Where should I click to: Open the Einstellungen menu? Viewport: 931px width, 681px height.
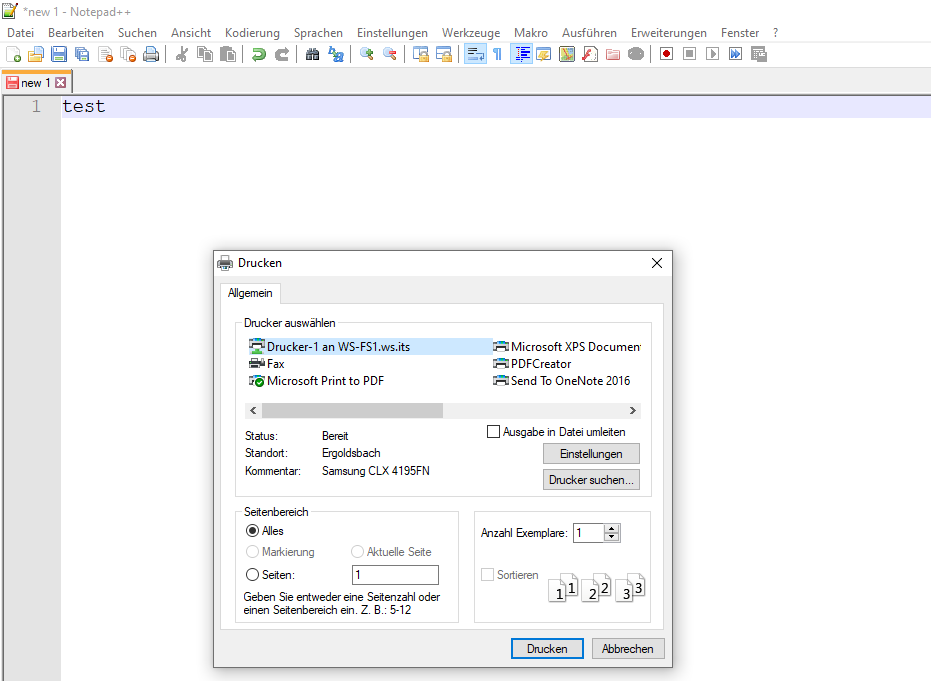tap(392, 33)
